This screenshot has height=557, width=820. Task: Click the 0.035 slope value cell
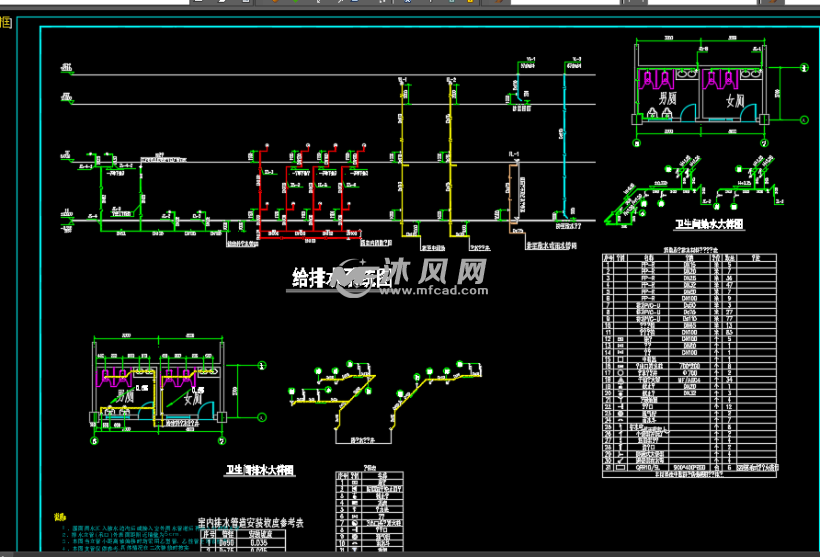259,543
